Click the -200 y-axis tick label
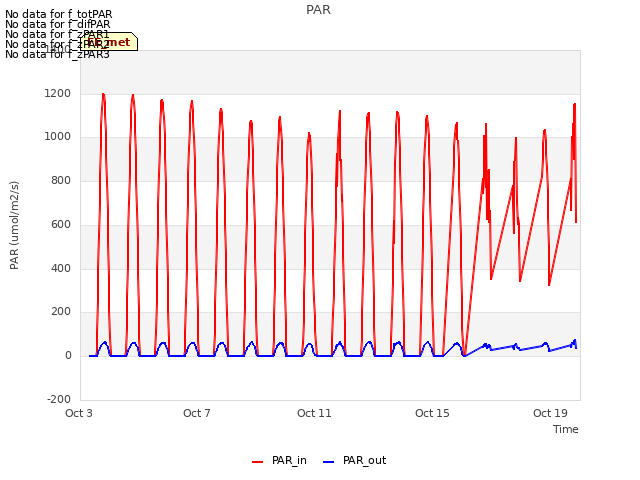This screenshot has height=480, width=640. (59, 399)
